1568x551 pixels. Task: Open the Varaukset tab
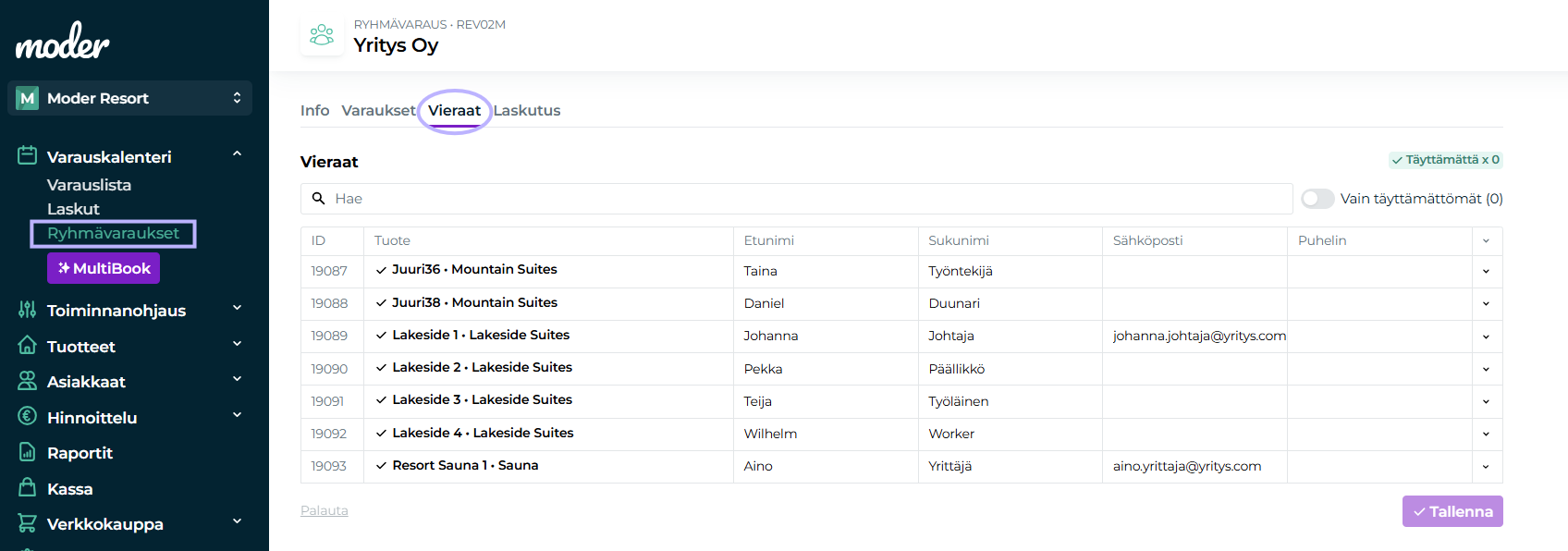pyautogui.click(x=378, y=111)
